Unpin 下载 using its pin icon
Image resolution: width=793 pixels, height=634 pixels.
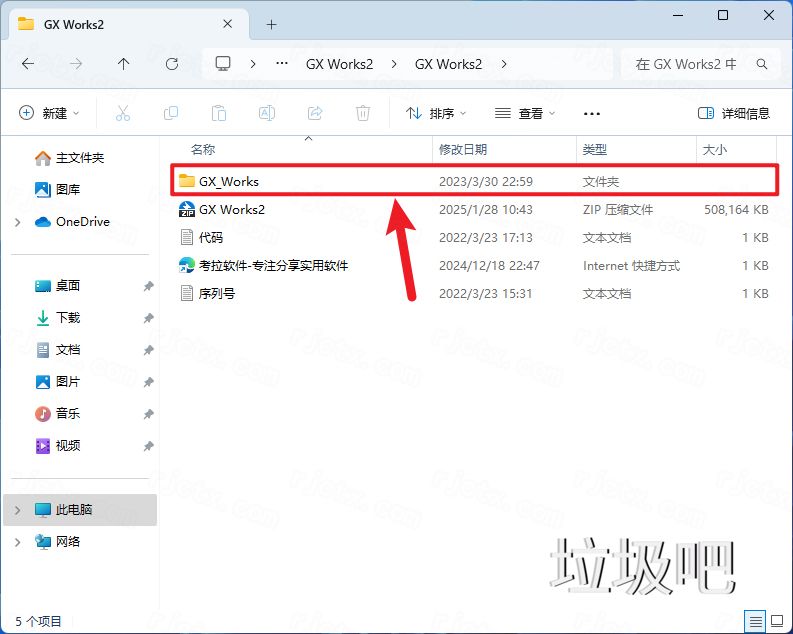coord(148,318)
